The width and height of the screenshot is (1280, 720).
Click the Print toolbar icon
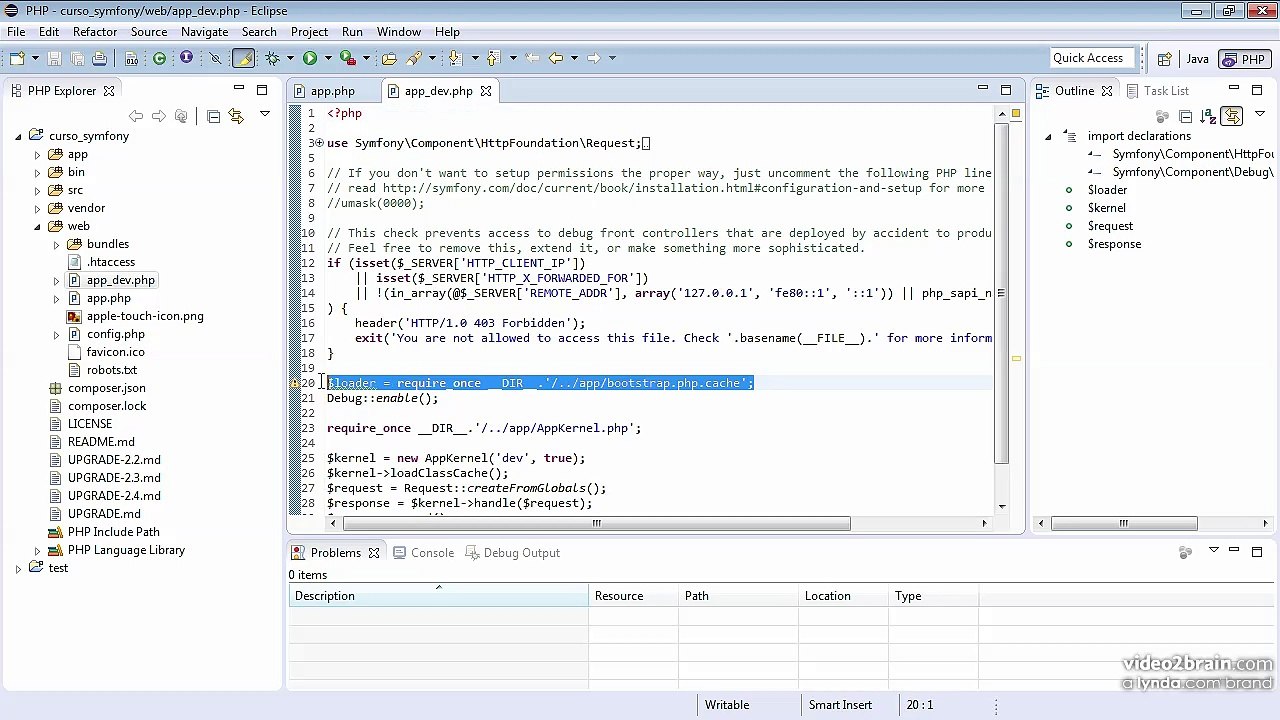(99, 58)
